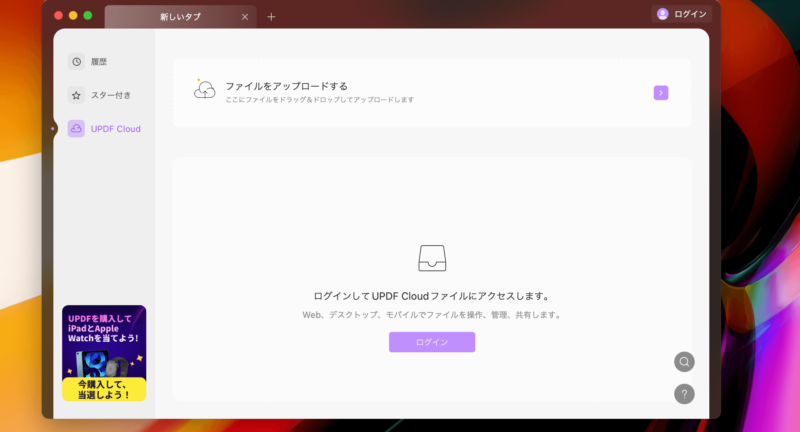800x432 pixels.
Task: Open the search magnifier button
Action: 684,362
